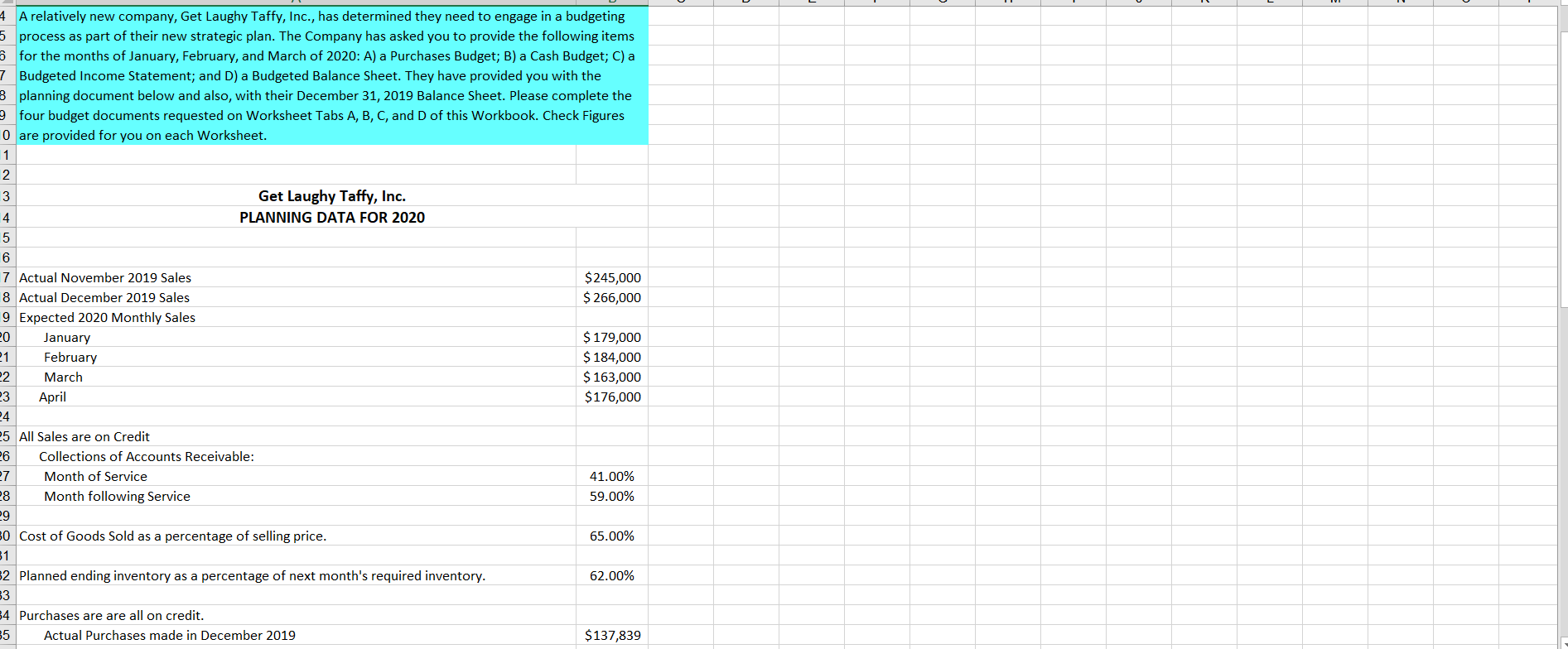
Task: Select the March $163,000 sales value
Action: click(612, 377)
